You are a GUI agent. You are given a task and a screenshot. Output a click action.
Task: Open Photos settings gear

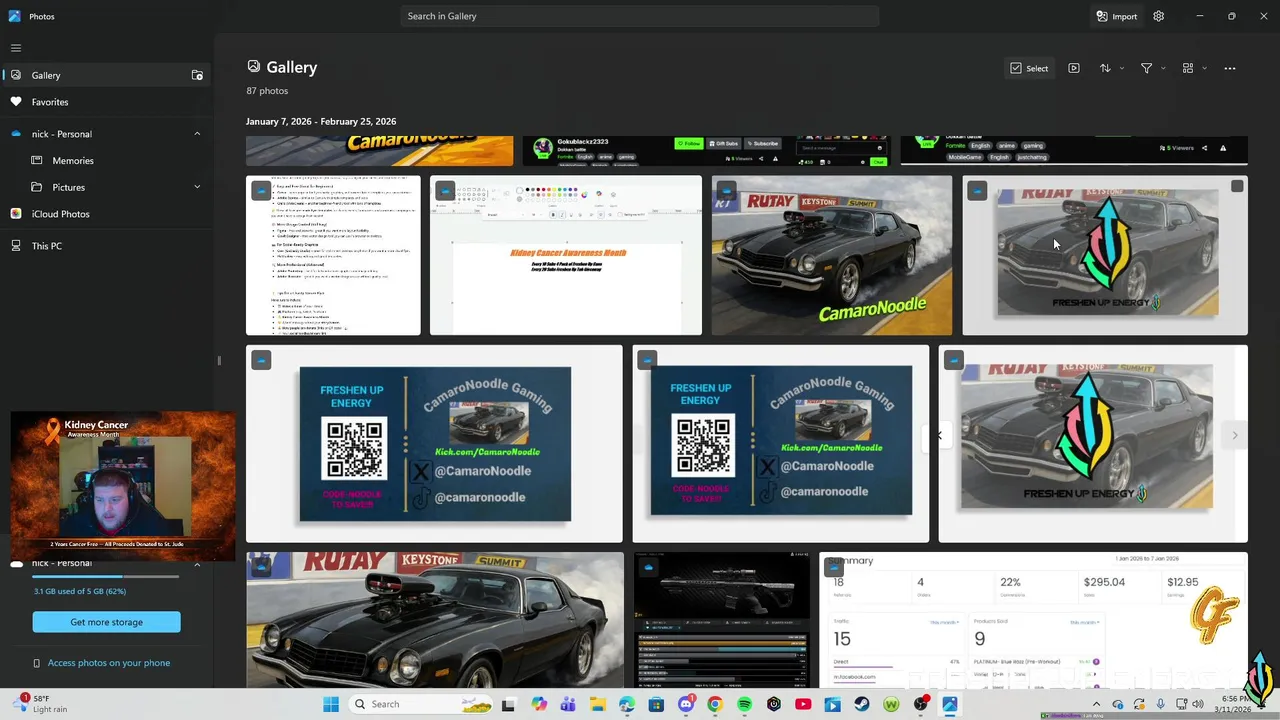(x=1158, y=16)
